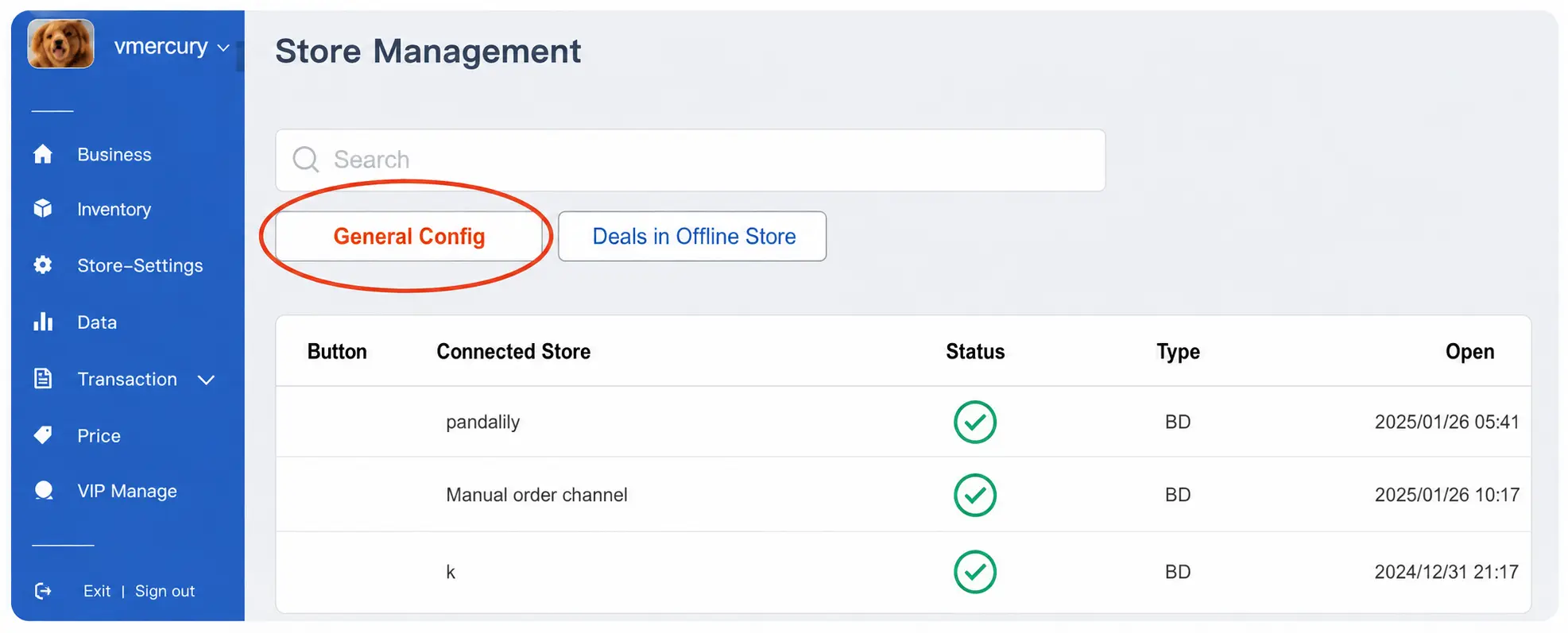The width and height of the screenshot is (1568, 633).
Task: Click the BD type in pandalily row
Action: coord(1178,422)
